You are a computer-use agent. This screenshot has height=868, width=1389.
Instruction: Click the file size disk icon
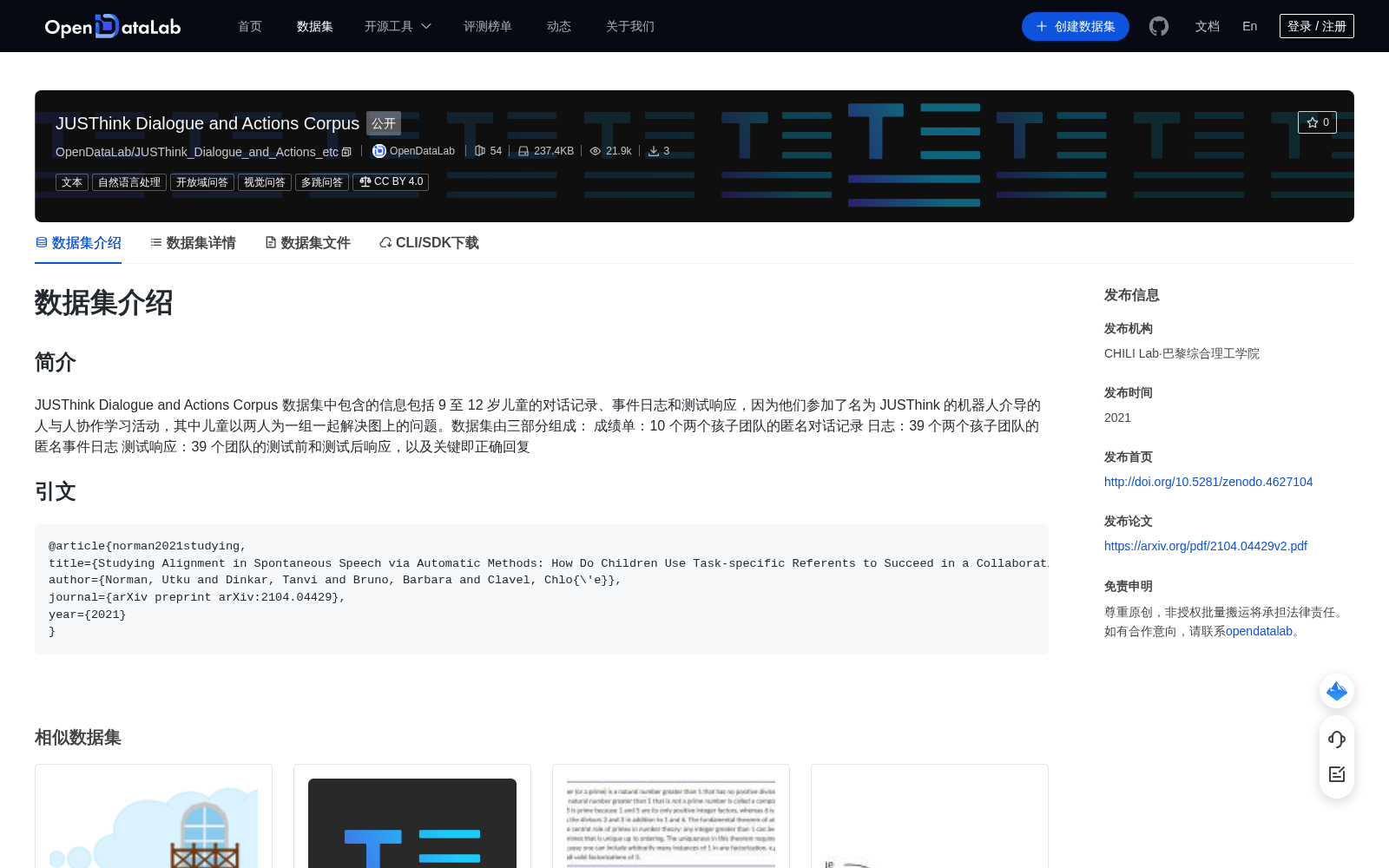click(523, 151)
